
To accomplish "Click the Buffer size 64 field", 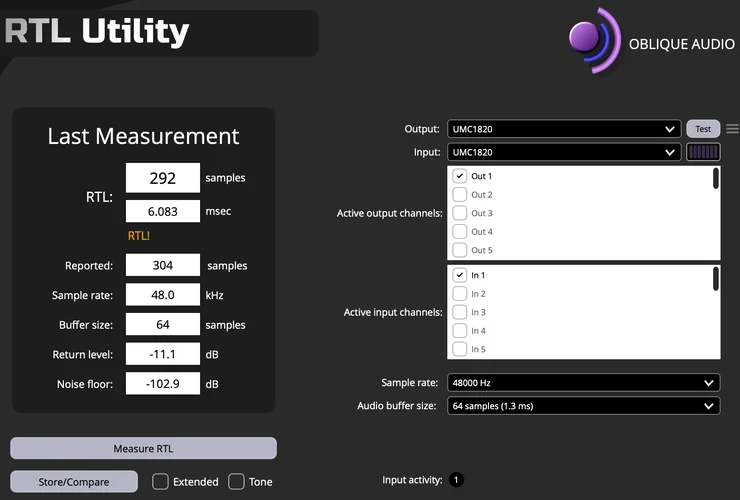I will [163, 324].
